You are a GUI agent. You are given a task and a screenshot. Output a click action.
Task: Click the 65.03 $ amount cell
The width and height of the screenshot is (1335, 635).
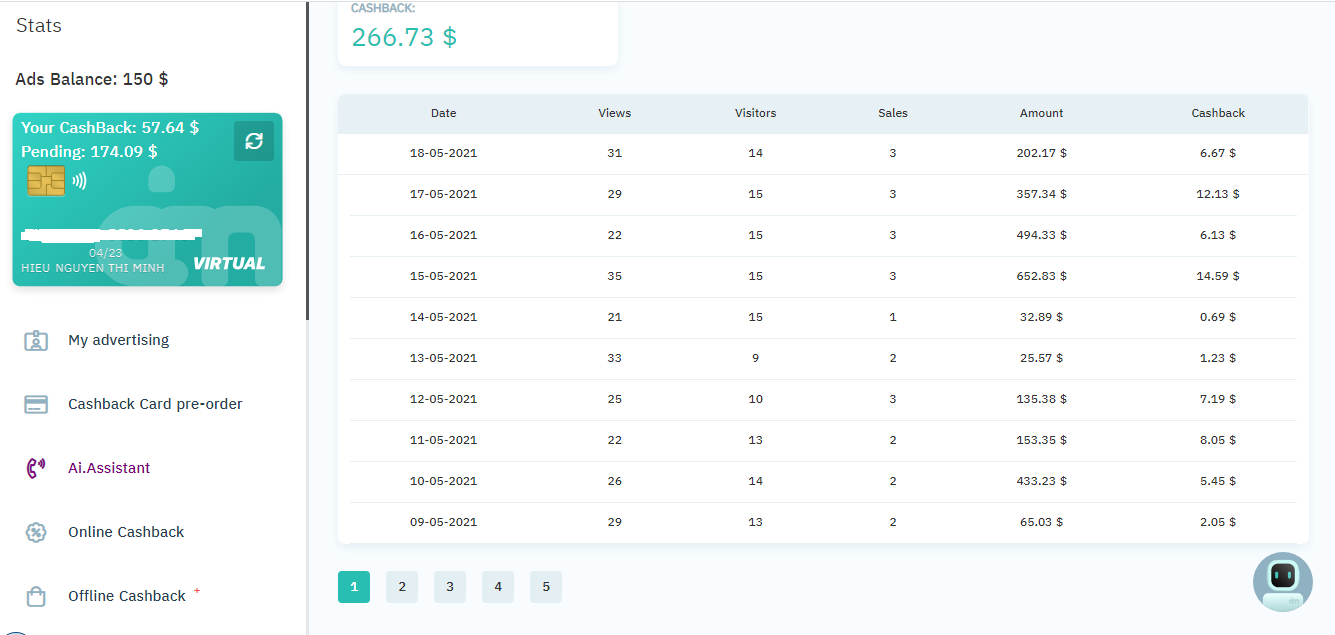click(1042, 522)
